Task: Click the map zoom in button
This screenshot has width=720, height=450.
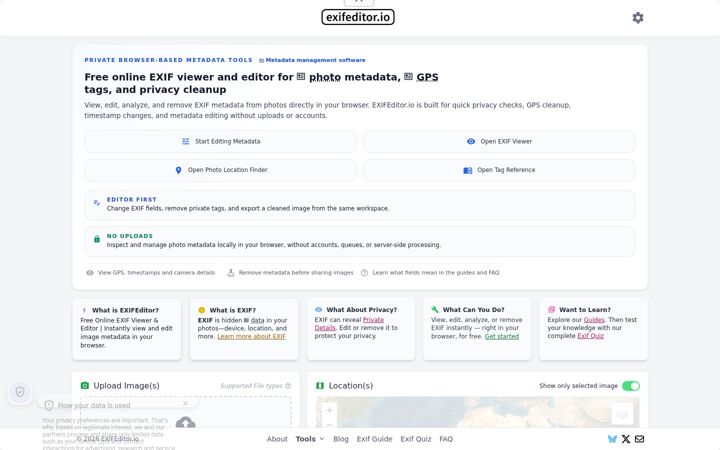Action: click(329, 410)
